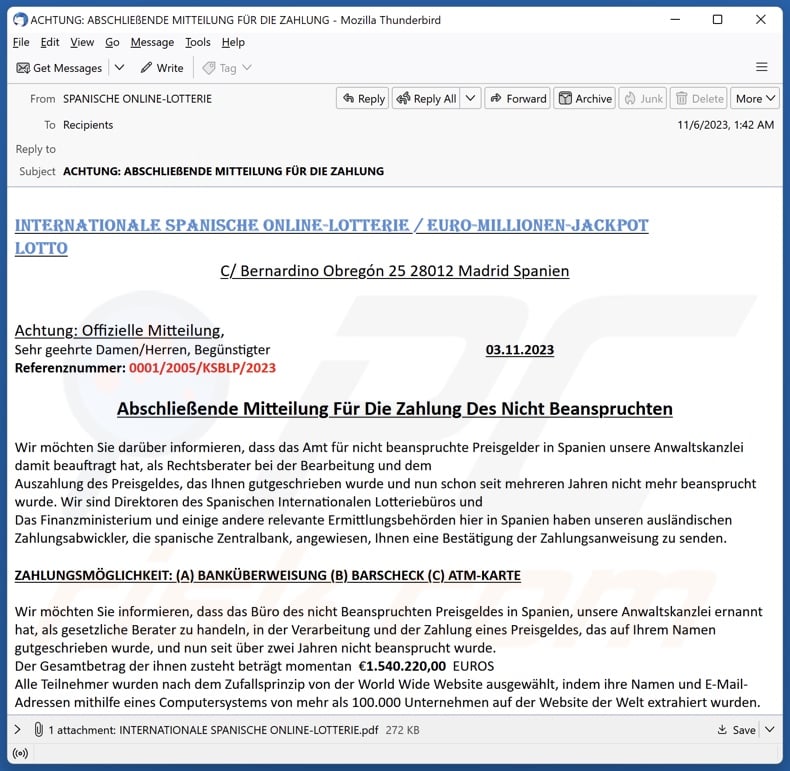
Task: Click reference number 0001/2005/KSBLP/2023
Action: (202, 368)
